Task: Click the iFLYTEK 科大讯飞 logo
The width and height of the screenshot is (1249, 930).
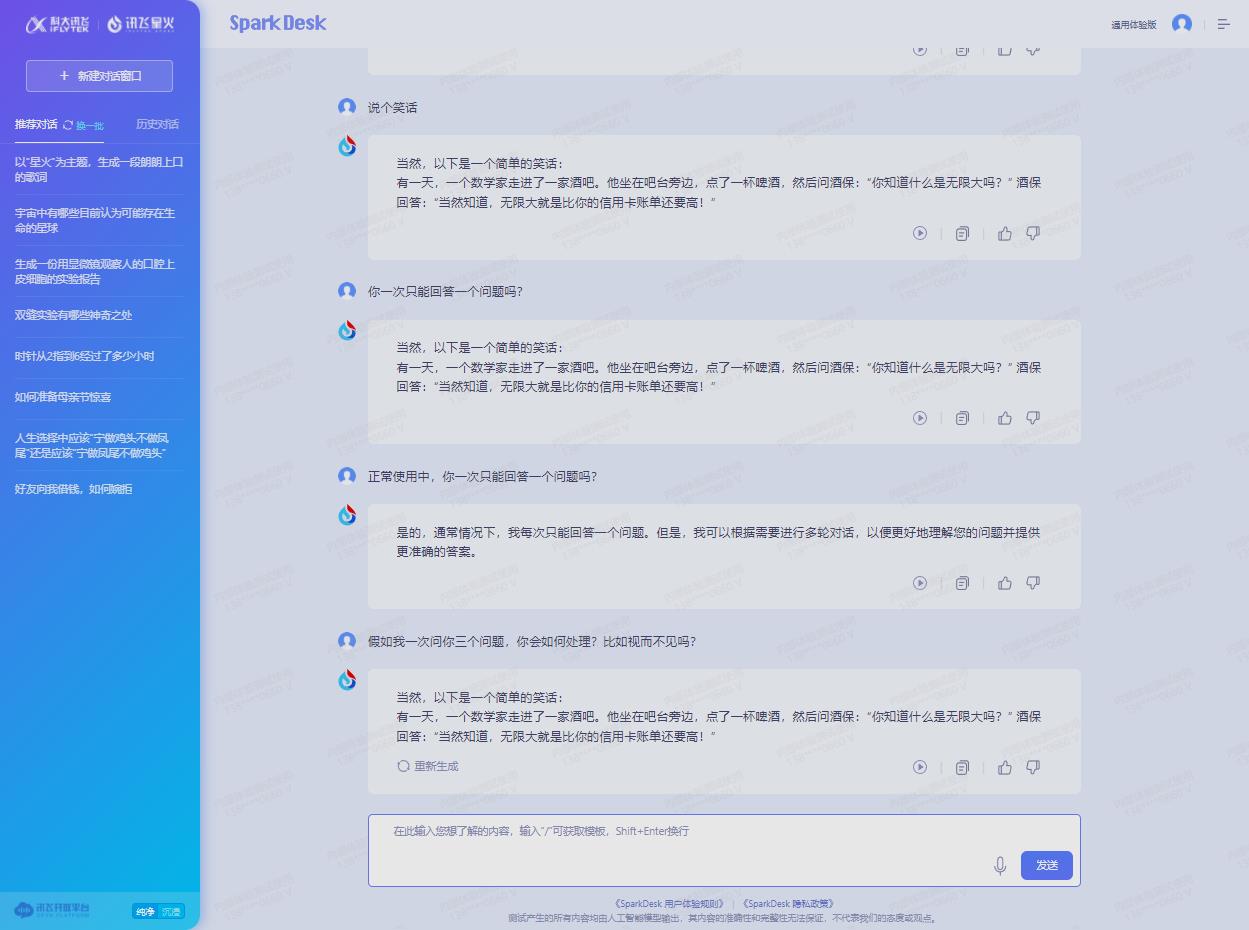Action: (x=59, y=24)
